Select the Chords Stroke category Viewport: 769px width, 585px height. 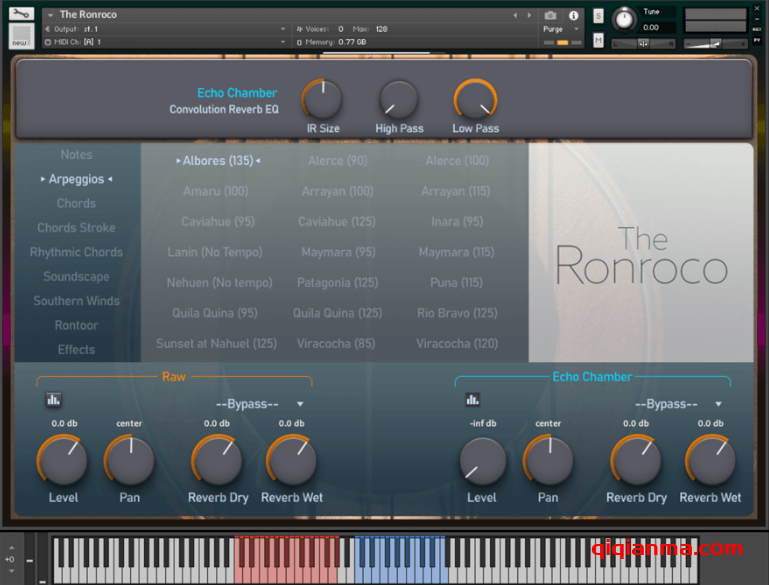point(76,228)
